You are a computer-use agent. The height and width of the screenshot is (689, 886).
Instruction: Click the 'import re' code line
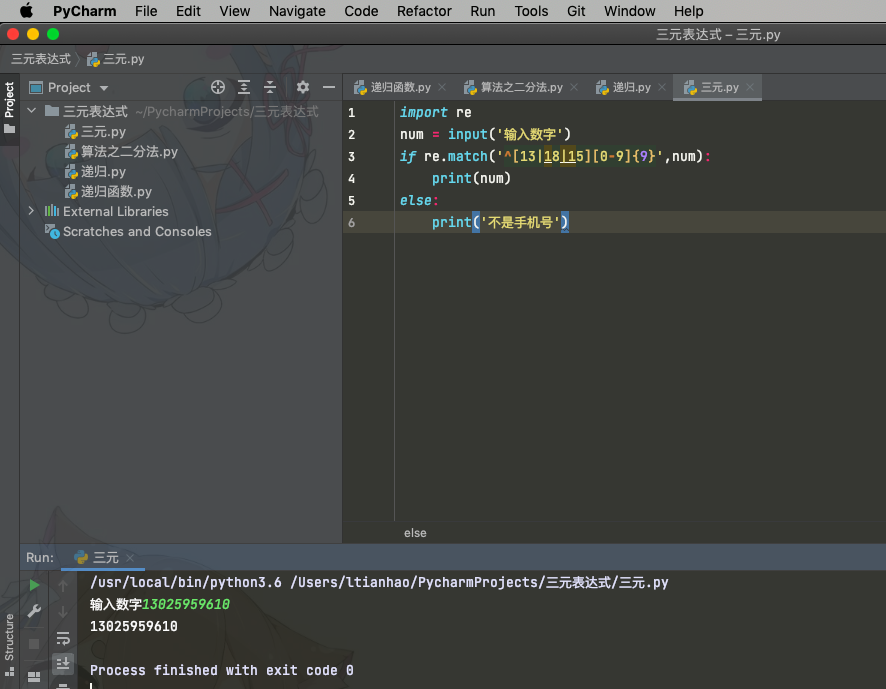[x=435, y=112]
